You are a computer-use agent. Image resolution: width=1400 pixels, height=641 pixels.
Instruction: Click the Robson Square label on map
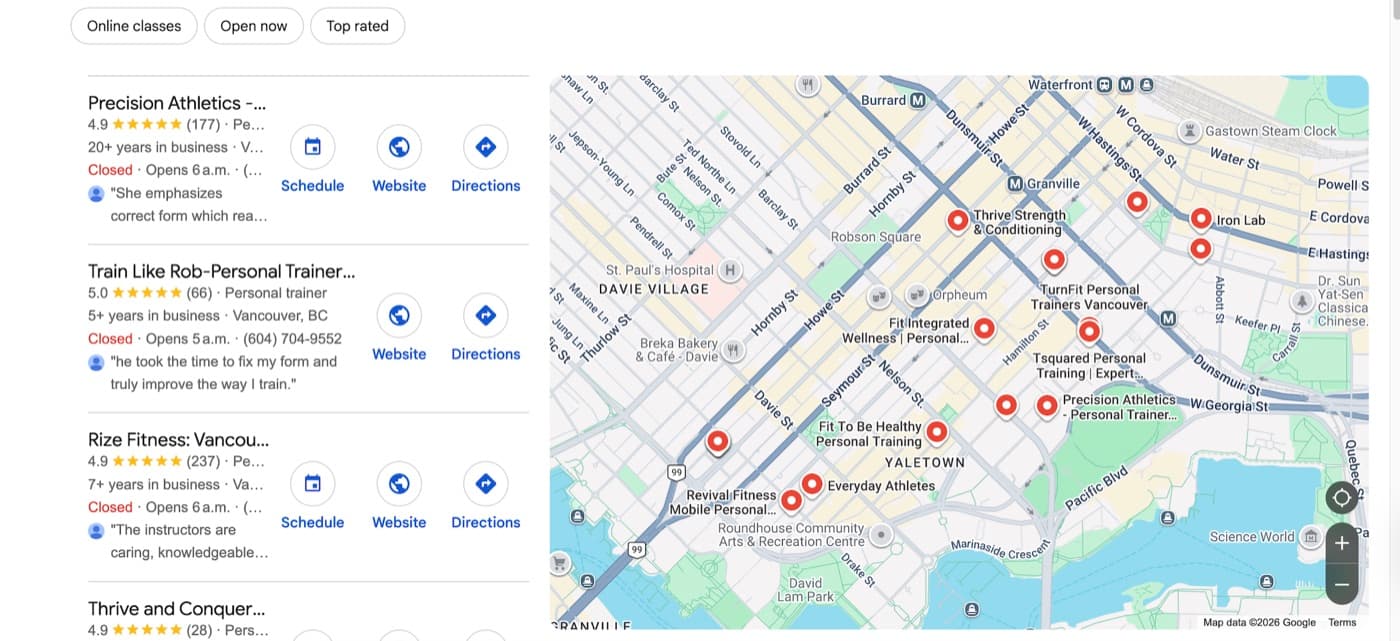point(876,237)
